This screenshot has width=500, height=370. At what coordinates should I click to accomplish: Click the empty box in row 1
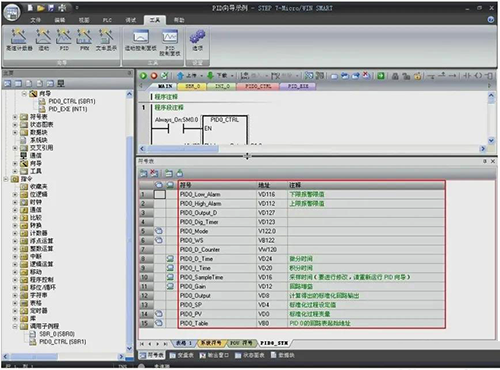(160, 194)
